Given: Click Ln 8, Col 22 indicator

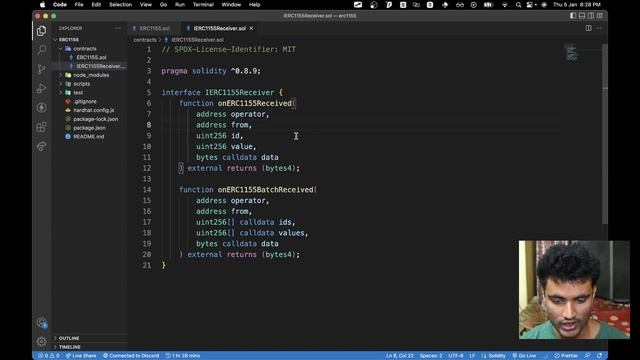Looking at the screenshot, I should pyautogui.click(x=400, y=356).
